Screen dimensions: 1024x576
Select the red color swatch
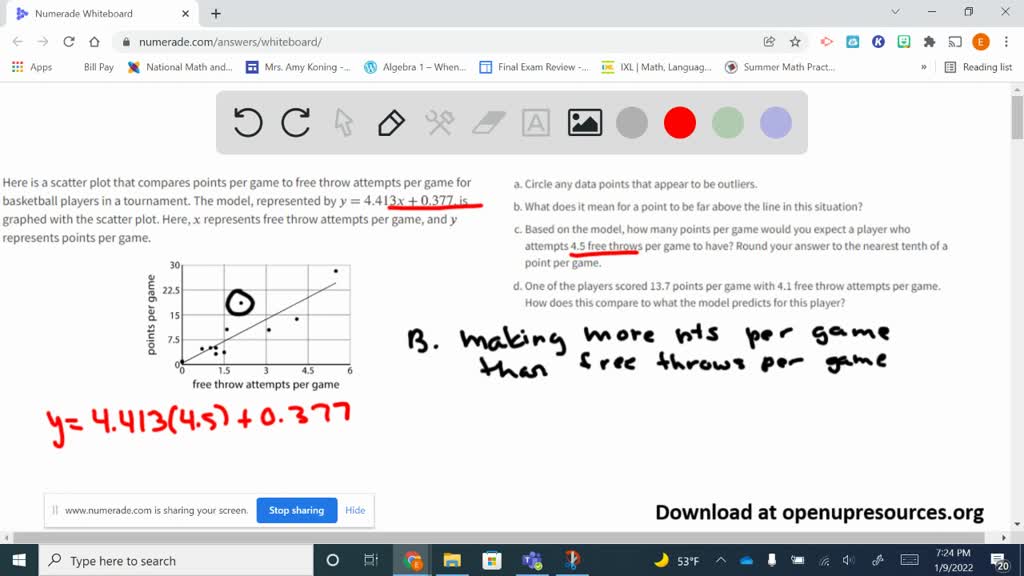pos(680,122)
